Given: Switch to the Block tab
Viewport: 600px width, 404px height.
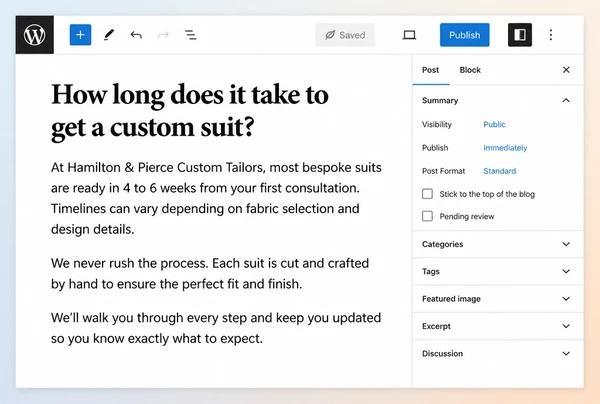Looking at the screenshot, I should [x=470, y=70].
